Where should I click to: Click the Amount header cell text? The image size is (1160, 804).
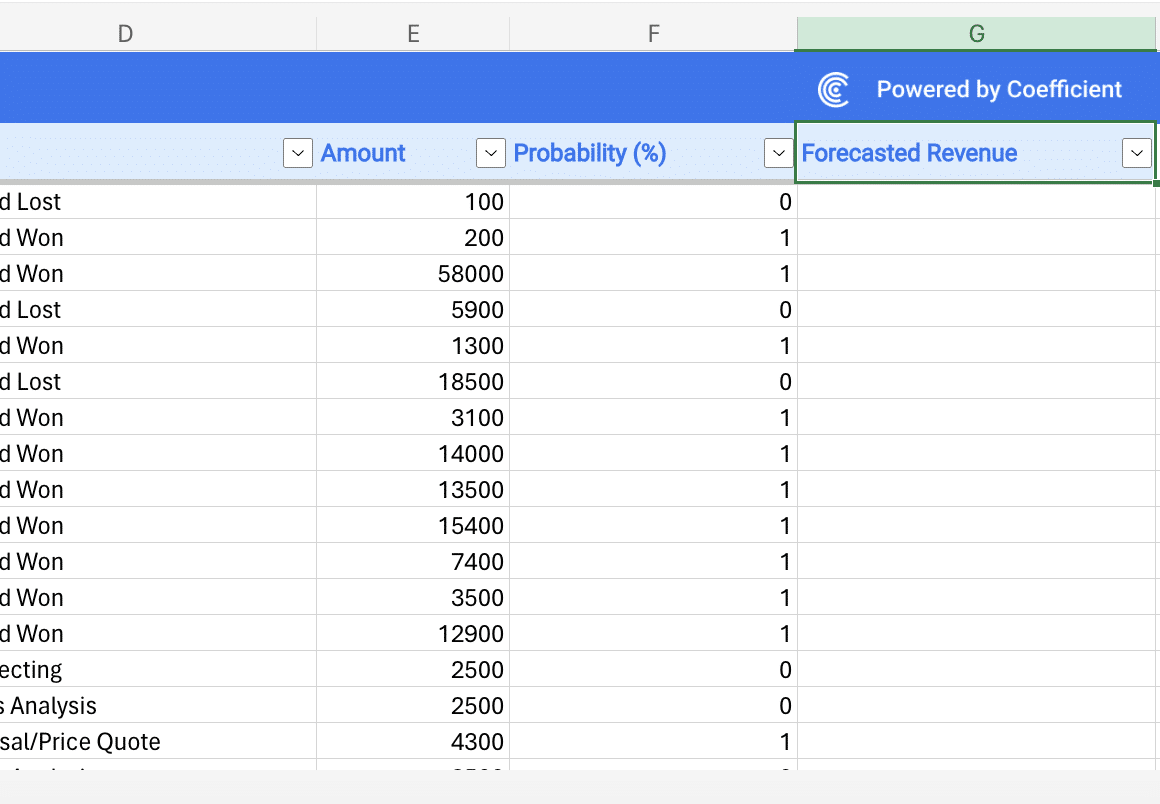tap(363, 153)
